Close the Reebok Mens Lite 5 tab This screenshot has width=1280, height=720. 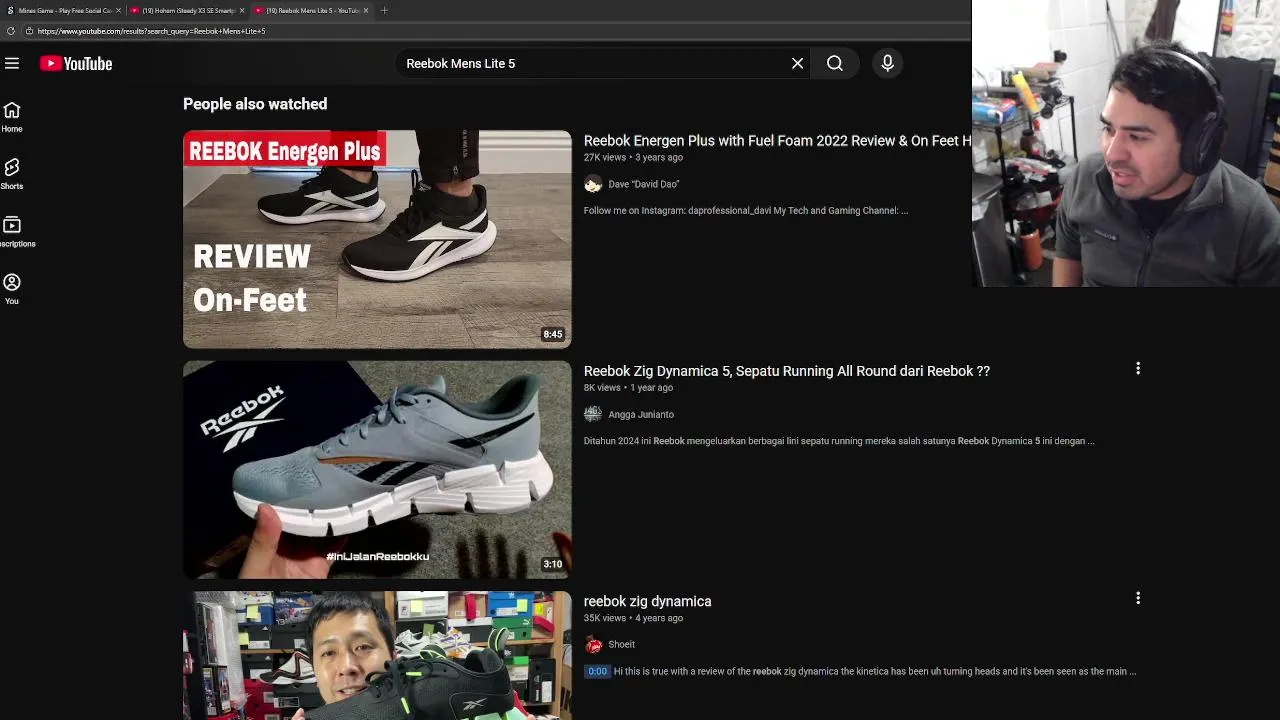pos(366,10)
